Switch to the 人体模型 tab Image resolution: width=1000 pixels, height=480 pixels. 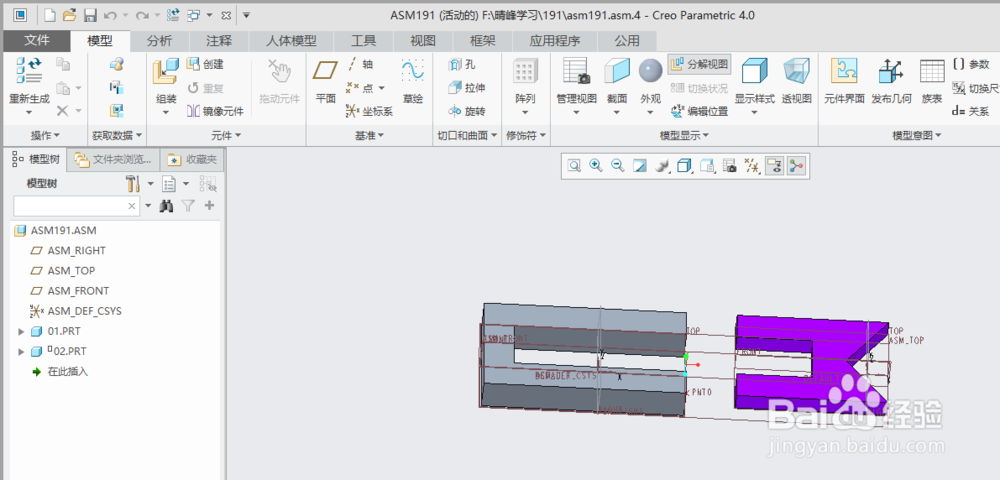coord(291,41)
